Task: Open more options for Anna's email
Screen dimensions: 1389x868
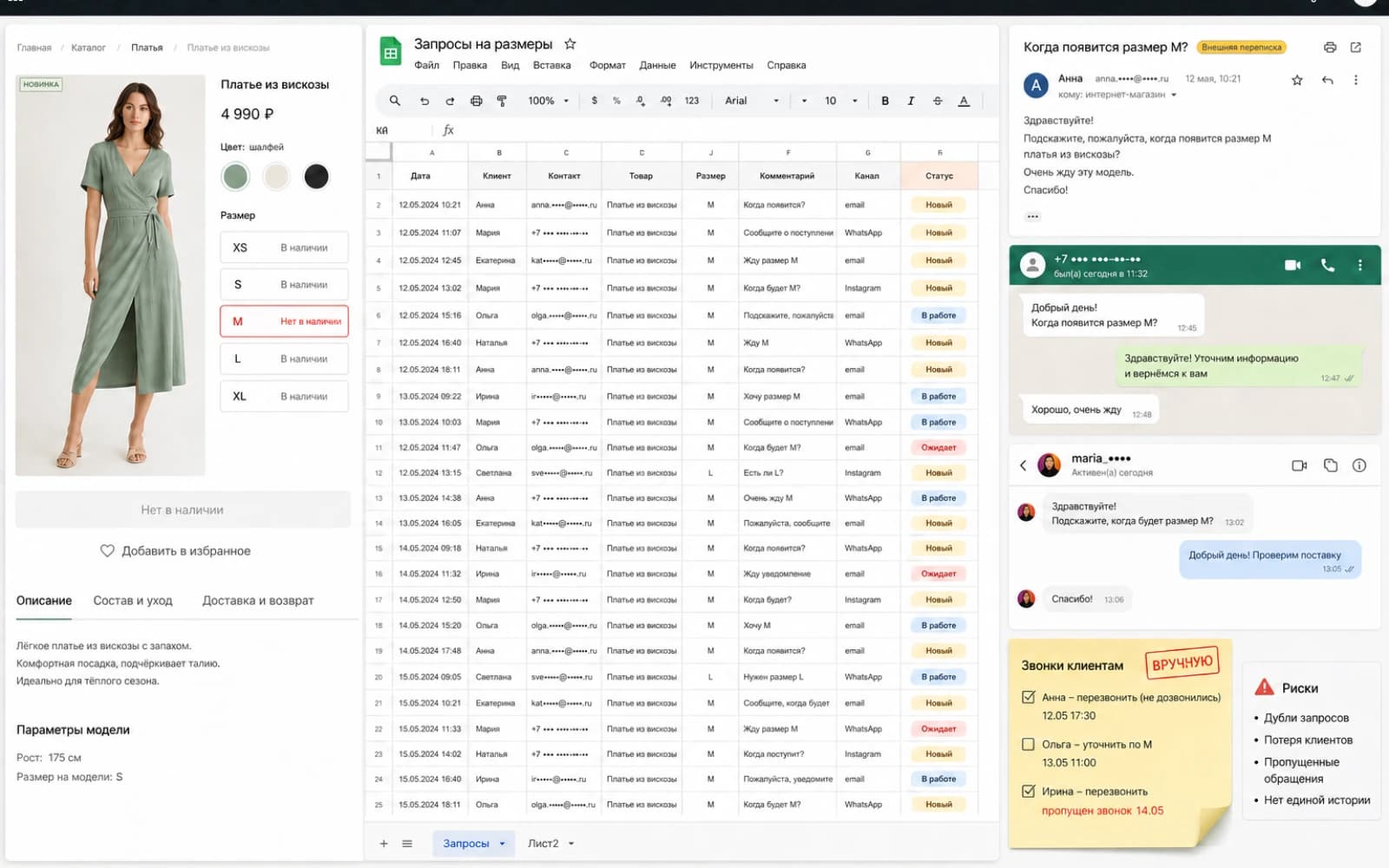Action: click(1356, 80)
